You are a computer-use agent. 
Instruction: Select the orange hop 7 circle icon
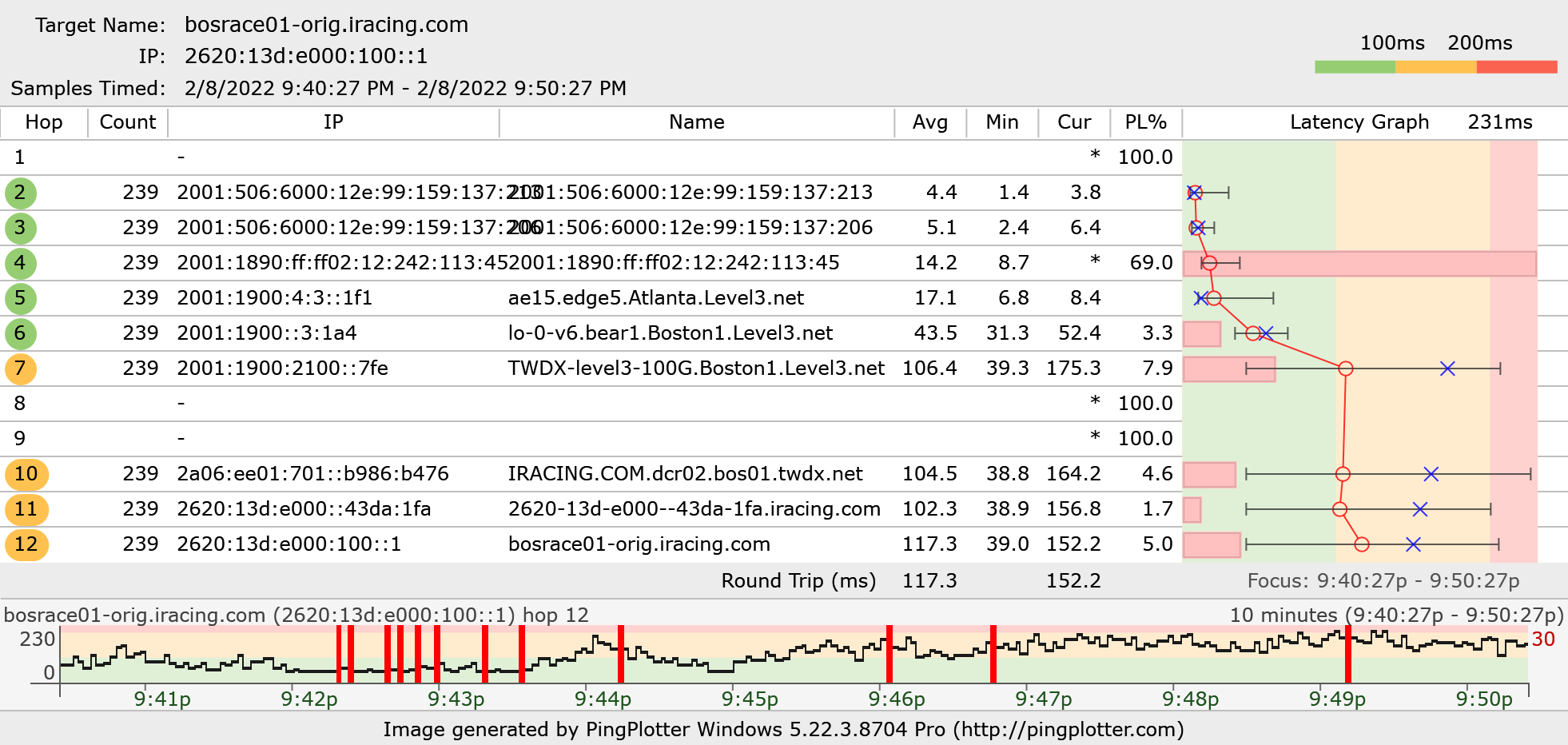(20, 369)
